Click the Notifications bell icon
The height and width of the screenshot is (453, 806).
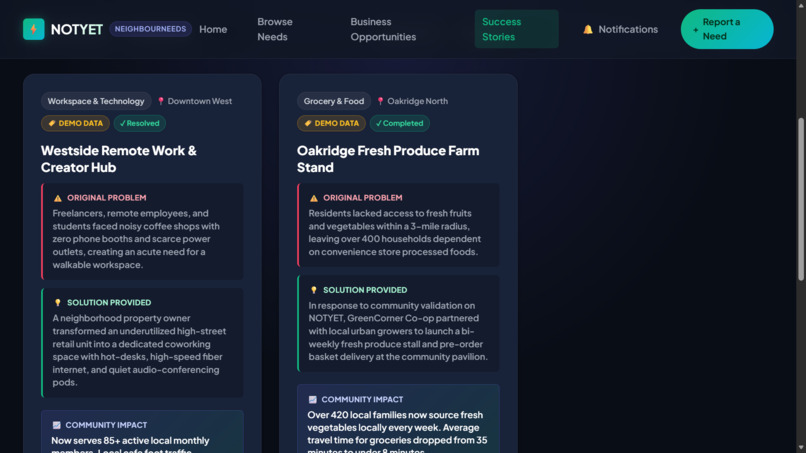(588, 29)
